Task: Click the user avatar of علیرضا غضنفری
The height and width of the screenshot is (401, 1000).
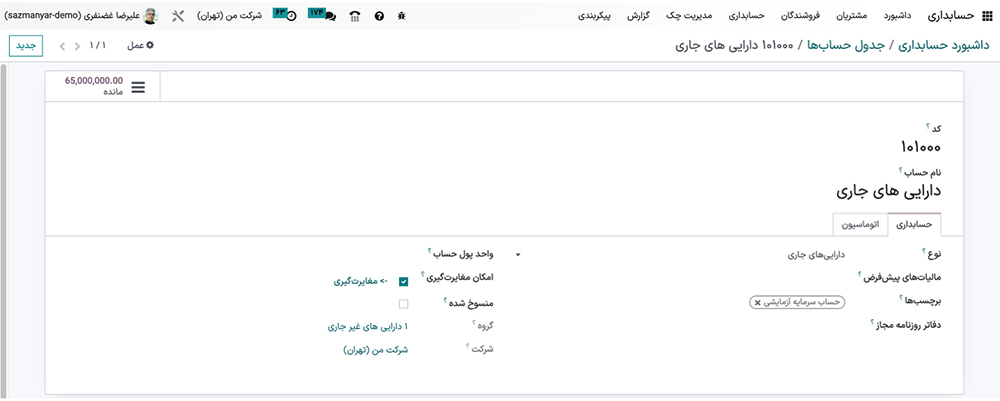Action: (151, 16)
